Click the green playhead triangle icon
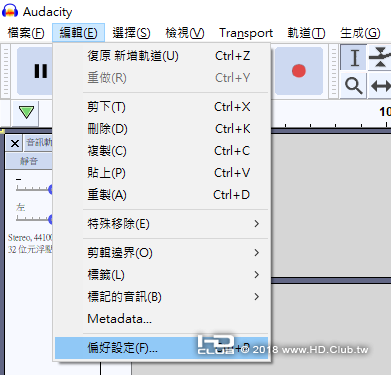 [x=26, y=113]
